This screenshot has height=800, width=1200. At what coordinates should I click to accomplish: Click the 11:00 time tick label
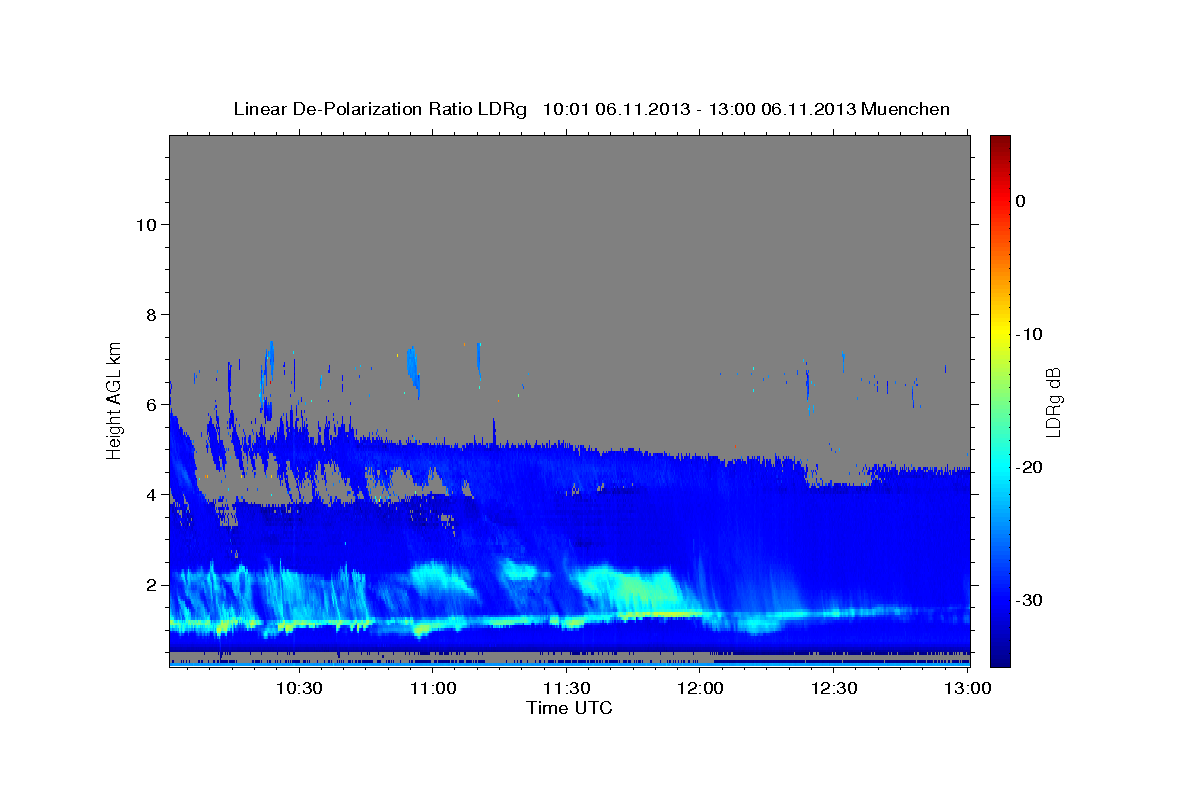432,688
